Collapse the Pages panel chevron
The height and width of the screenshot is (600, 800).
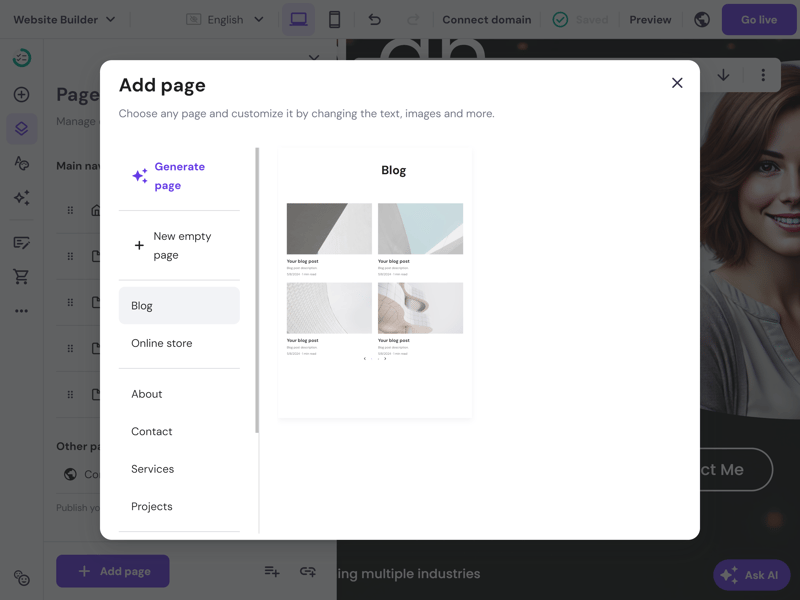(x=314, y=57)
